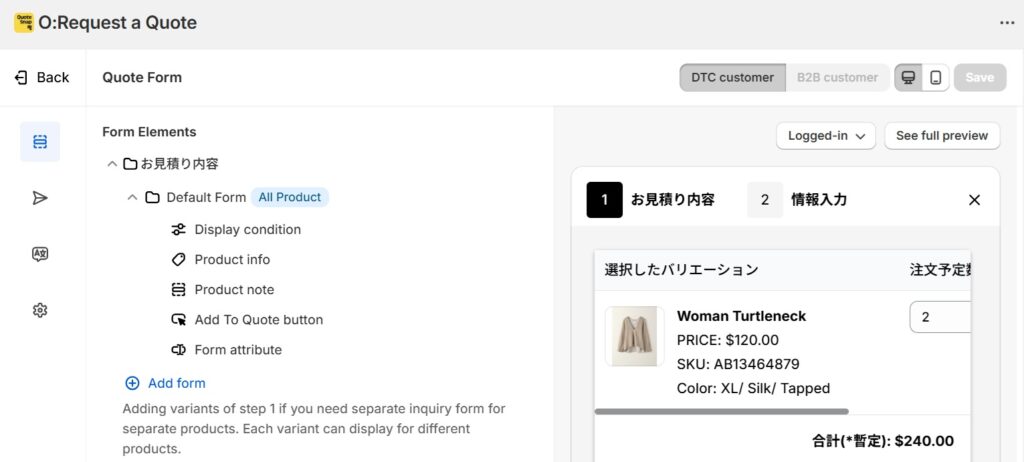Click See full preview button
1024x462 pixels.
click(942, 136)
